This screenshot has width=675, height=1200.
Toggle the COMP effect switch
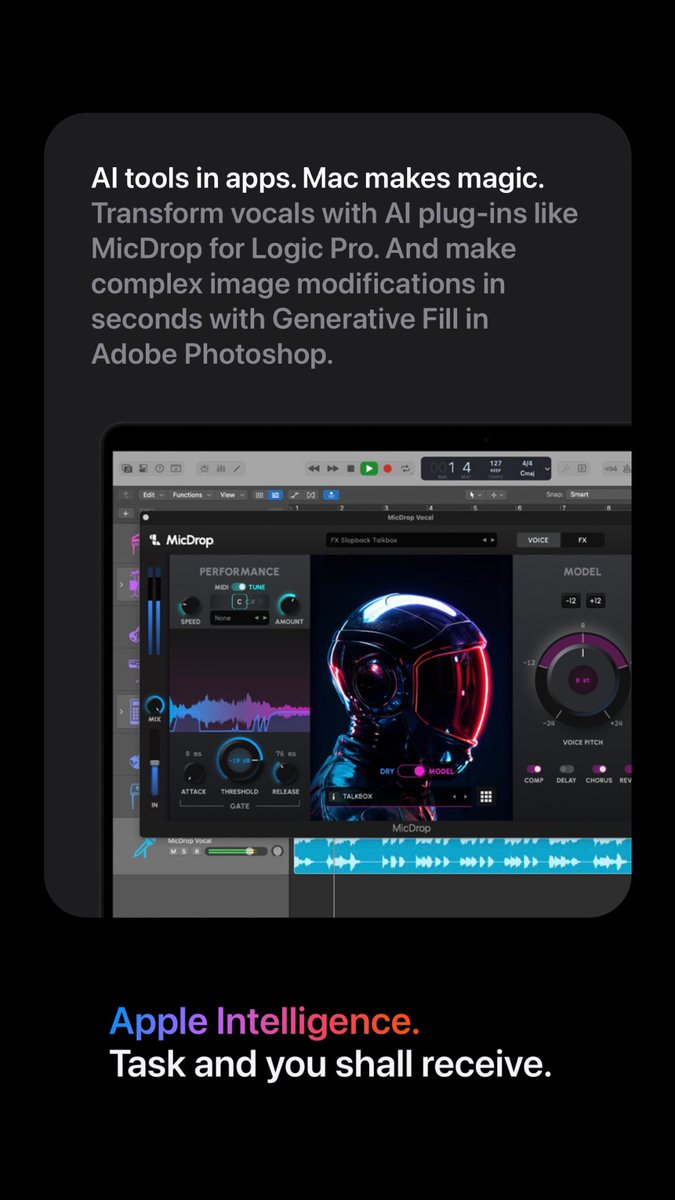coord(534,769)
